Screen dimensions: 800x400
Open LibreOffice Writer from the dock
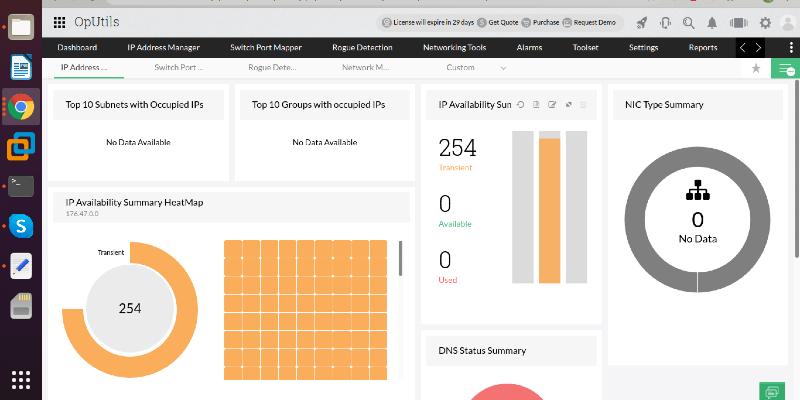pos(21,67)
